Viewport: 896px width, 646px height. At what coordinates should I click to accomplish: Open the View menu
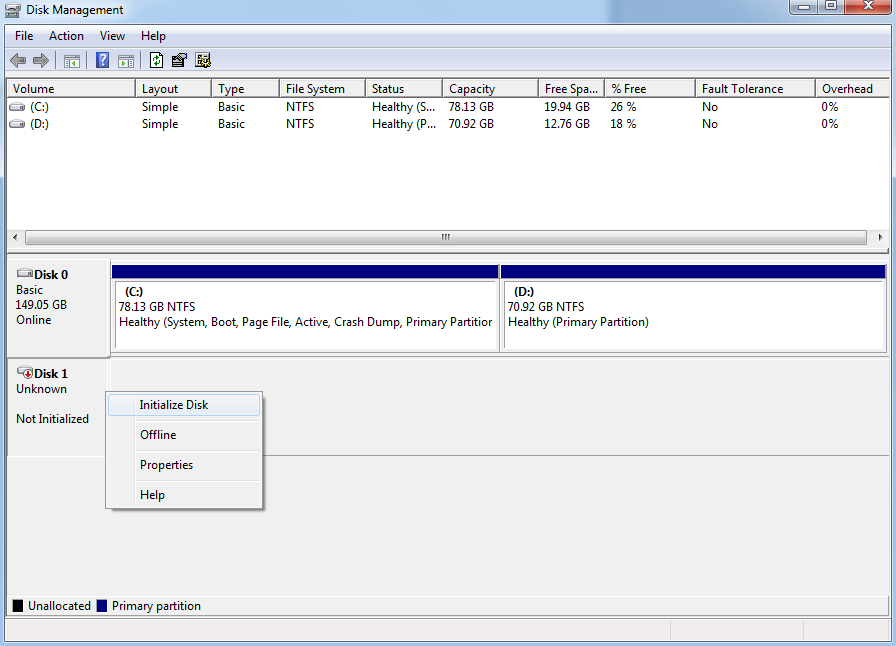pos(112,36)
